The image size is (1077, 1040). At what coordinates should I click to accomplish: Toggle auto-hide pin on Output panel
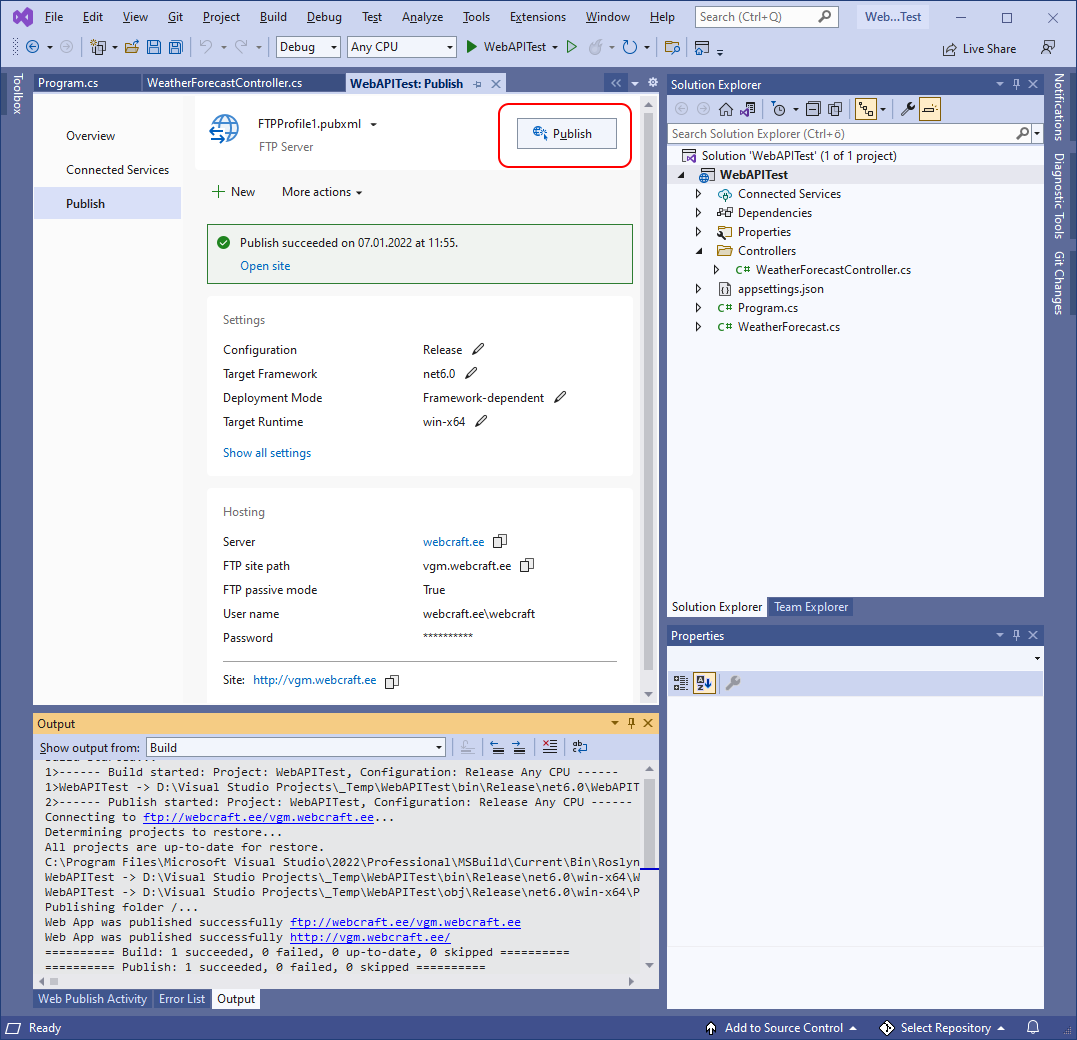click(x=631, y=723)
